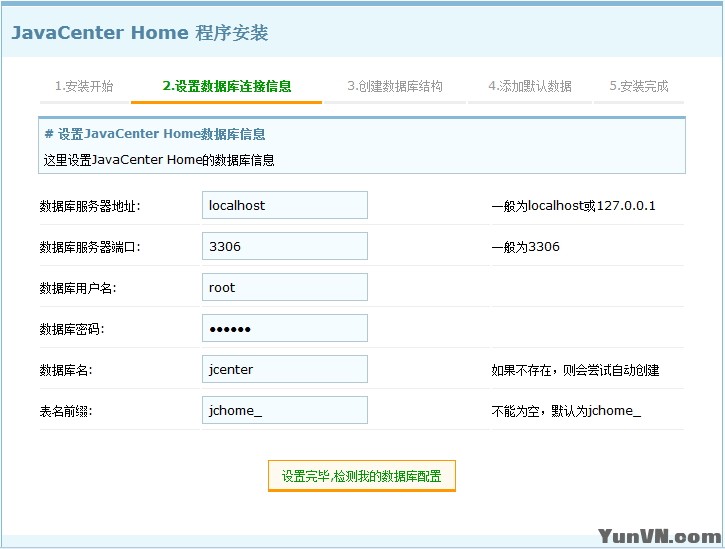Viewport: 725px width, 549px height.
Task: Click hint 不能为空，默认为jchome_
Action: coord(566,411)
